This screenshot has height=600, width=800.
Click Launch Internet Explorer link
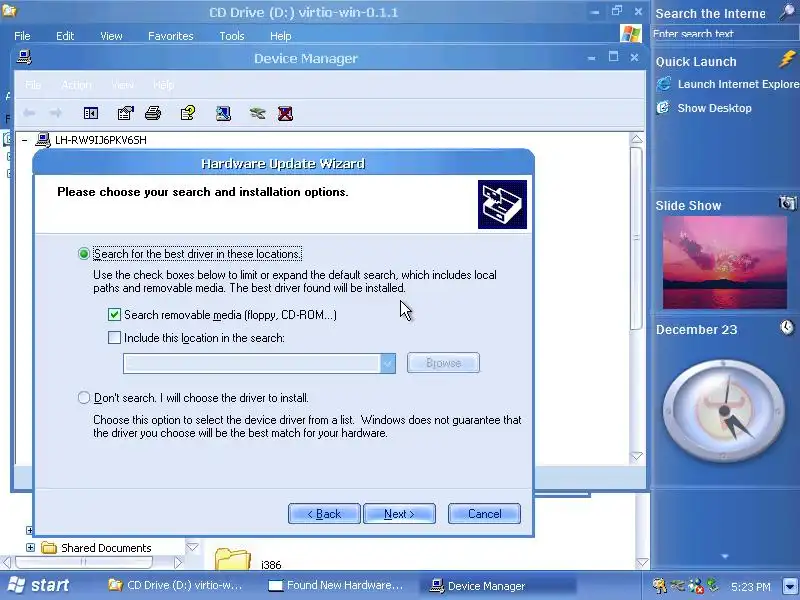[738, 84]
